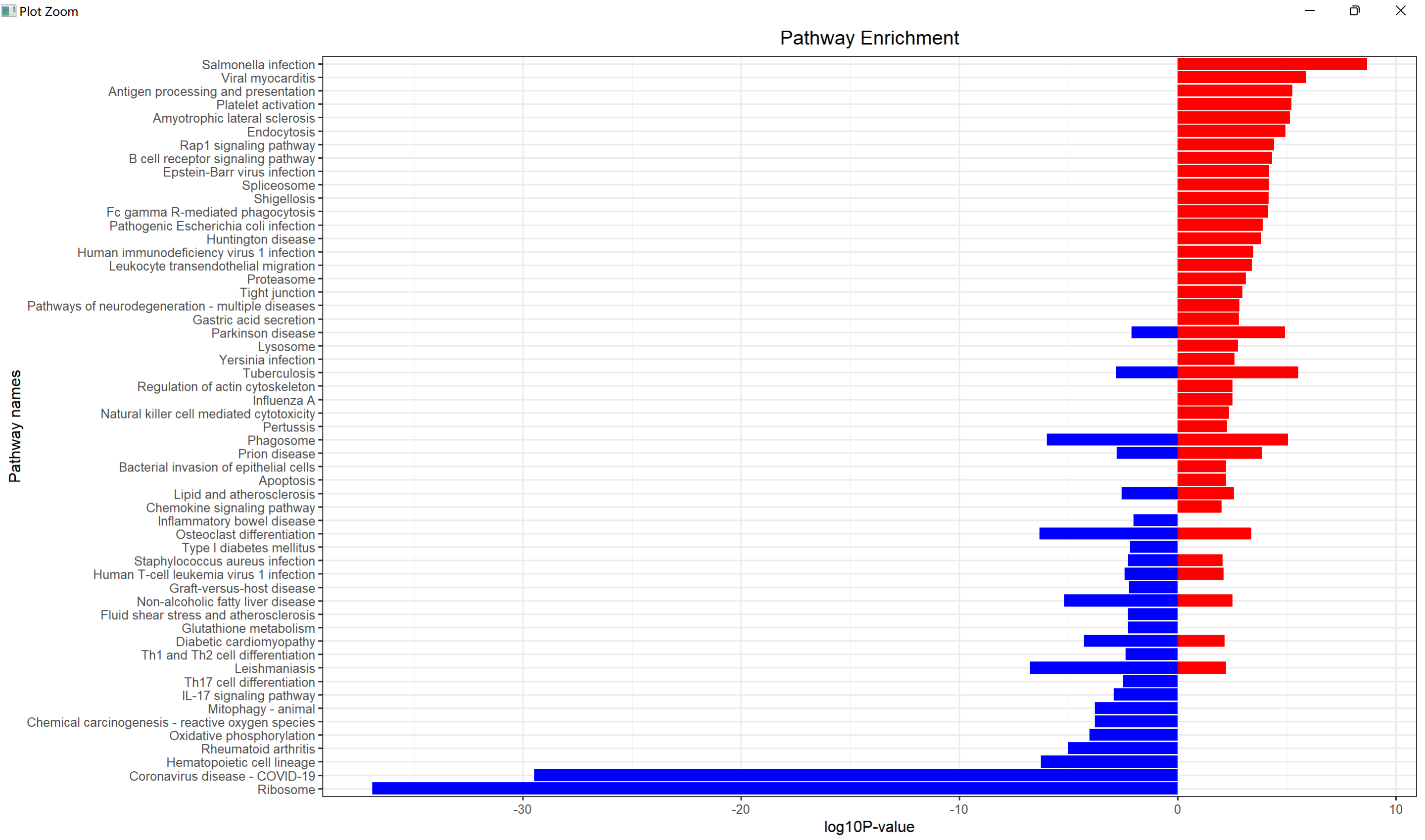Click the long blue Ribosome bar
The height and width of the screenshot is (840, 1425).
click(x=774, y=788)
